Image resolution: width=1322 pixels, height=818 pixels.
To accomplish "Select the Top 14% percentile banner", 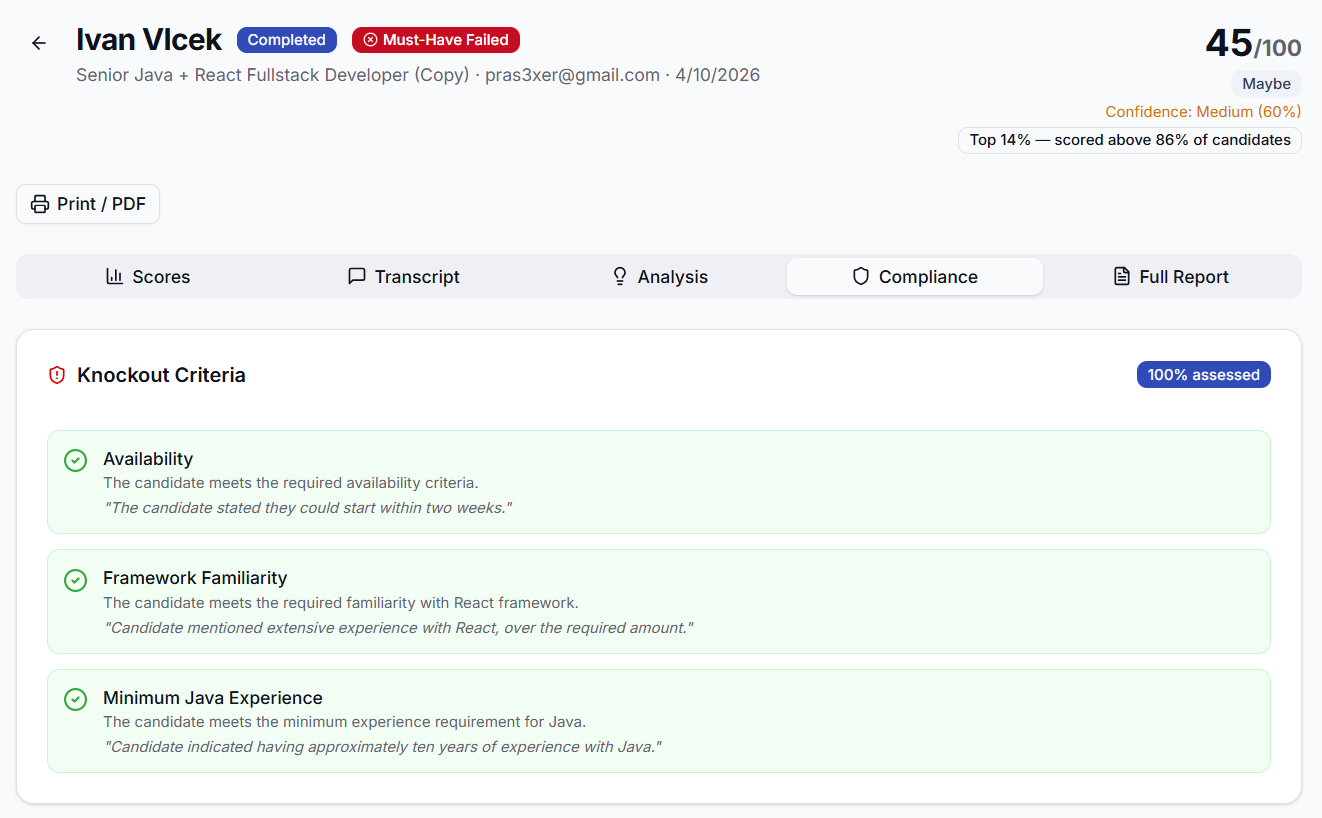I will click(1129, 140).
